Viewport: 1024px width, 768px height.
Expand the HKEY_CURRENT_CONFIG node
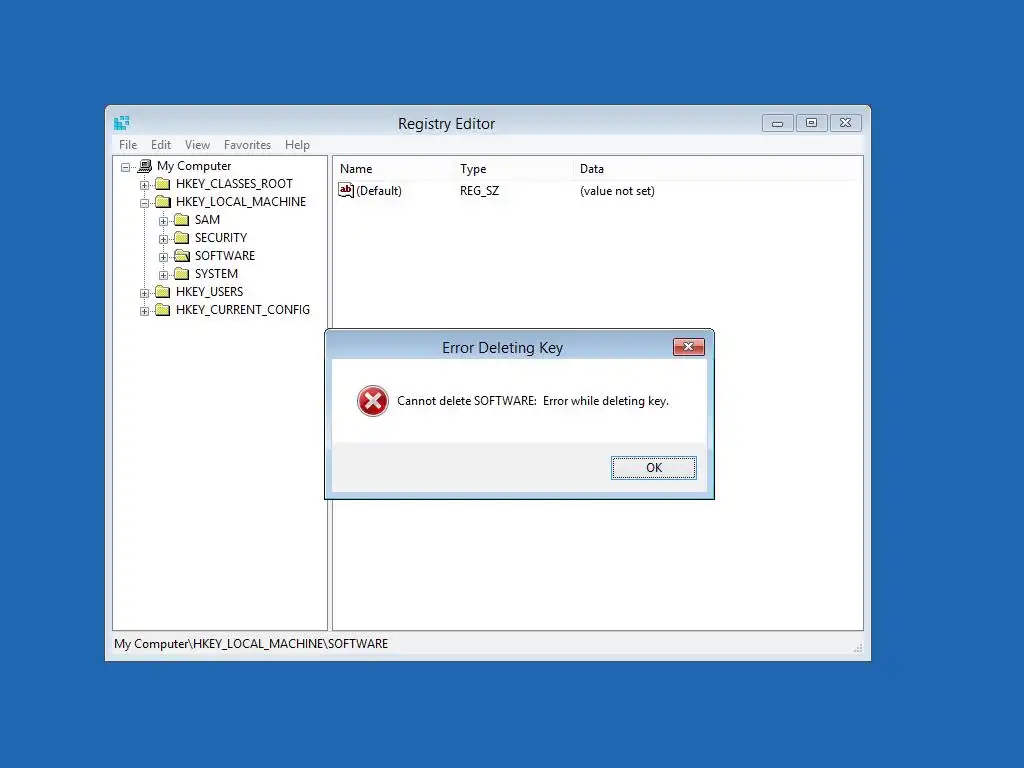pos(144,311)
